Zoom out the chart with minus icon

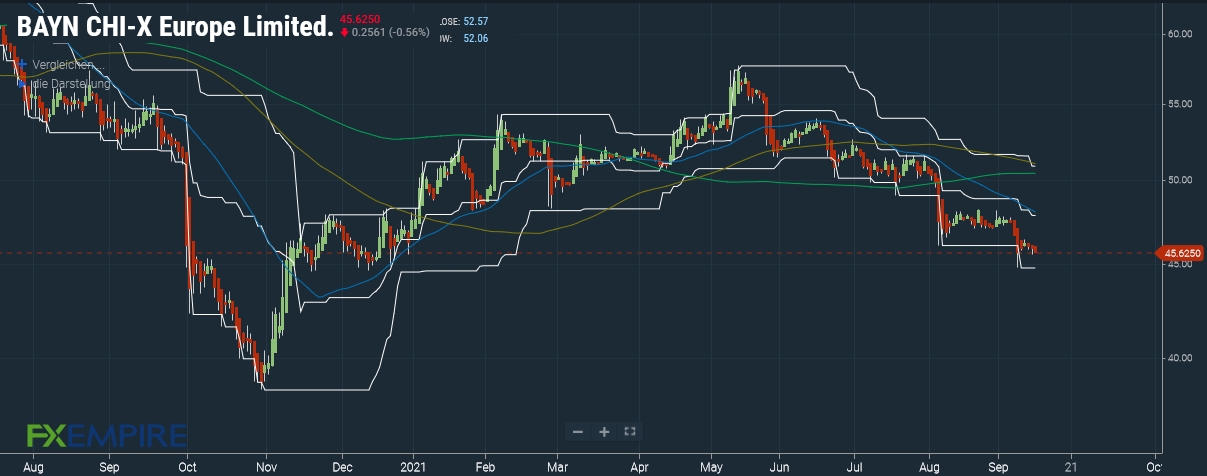(x=578, y=432)
